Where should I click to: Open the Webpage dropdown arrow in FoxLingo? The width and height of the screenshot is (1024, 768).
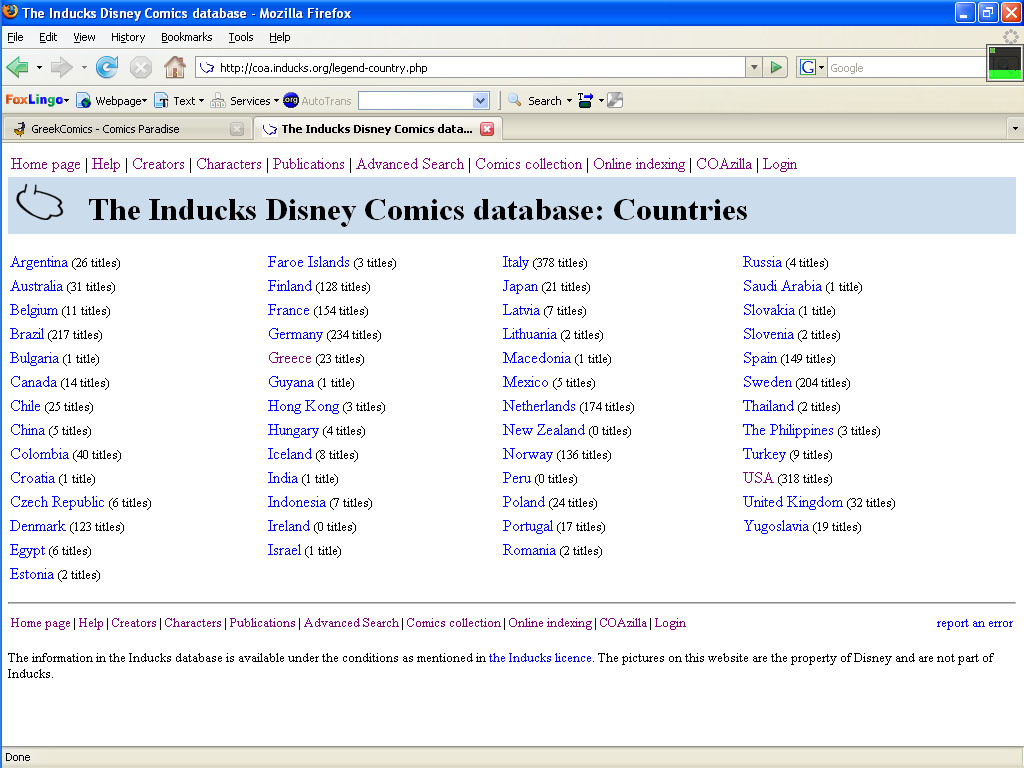coord(144,101)
